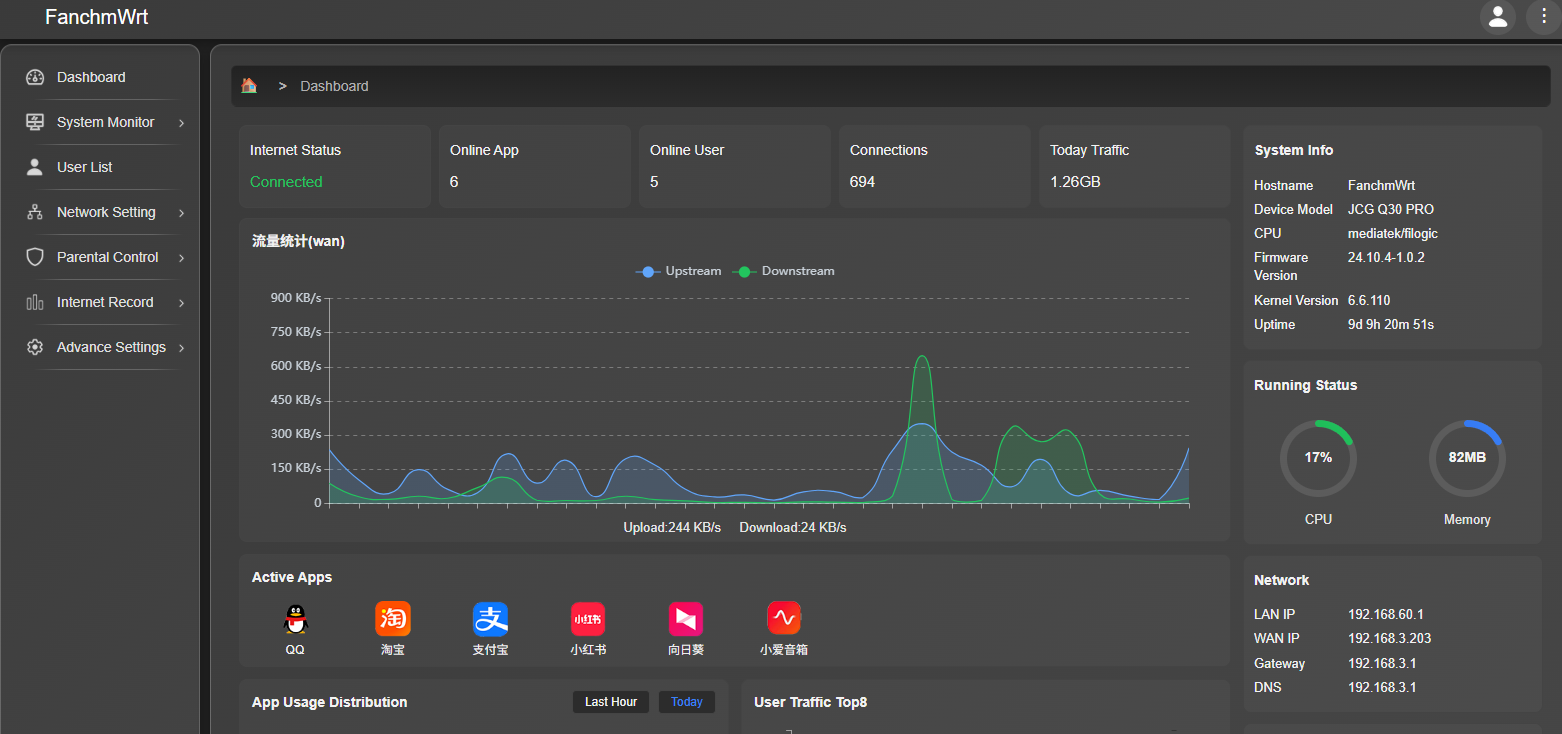
Task: Select the Dashboard sidebar icon
Action: [x=35, y=76]
